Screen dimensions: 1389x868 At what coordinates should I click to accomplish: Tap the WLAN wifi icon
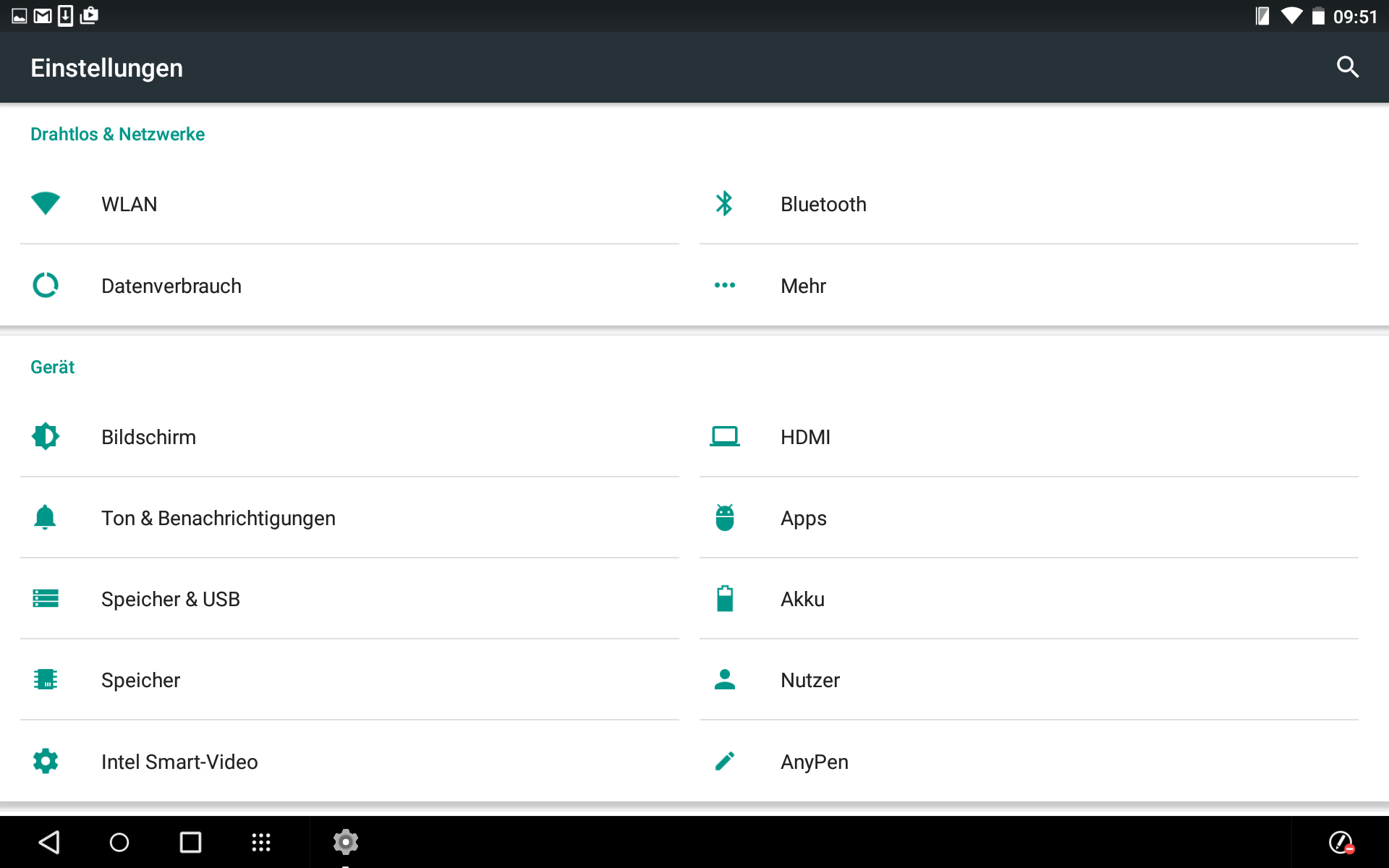pos(46,203)
